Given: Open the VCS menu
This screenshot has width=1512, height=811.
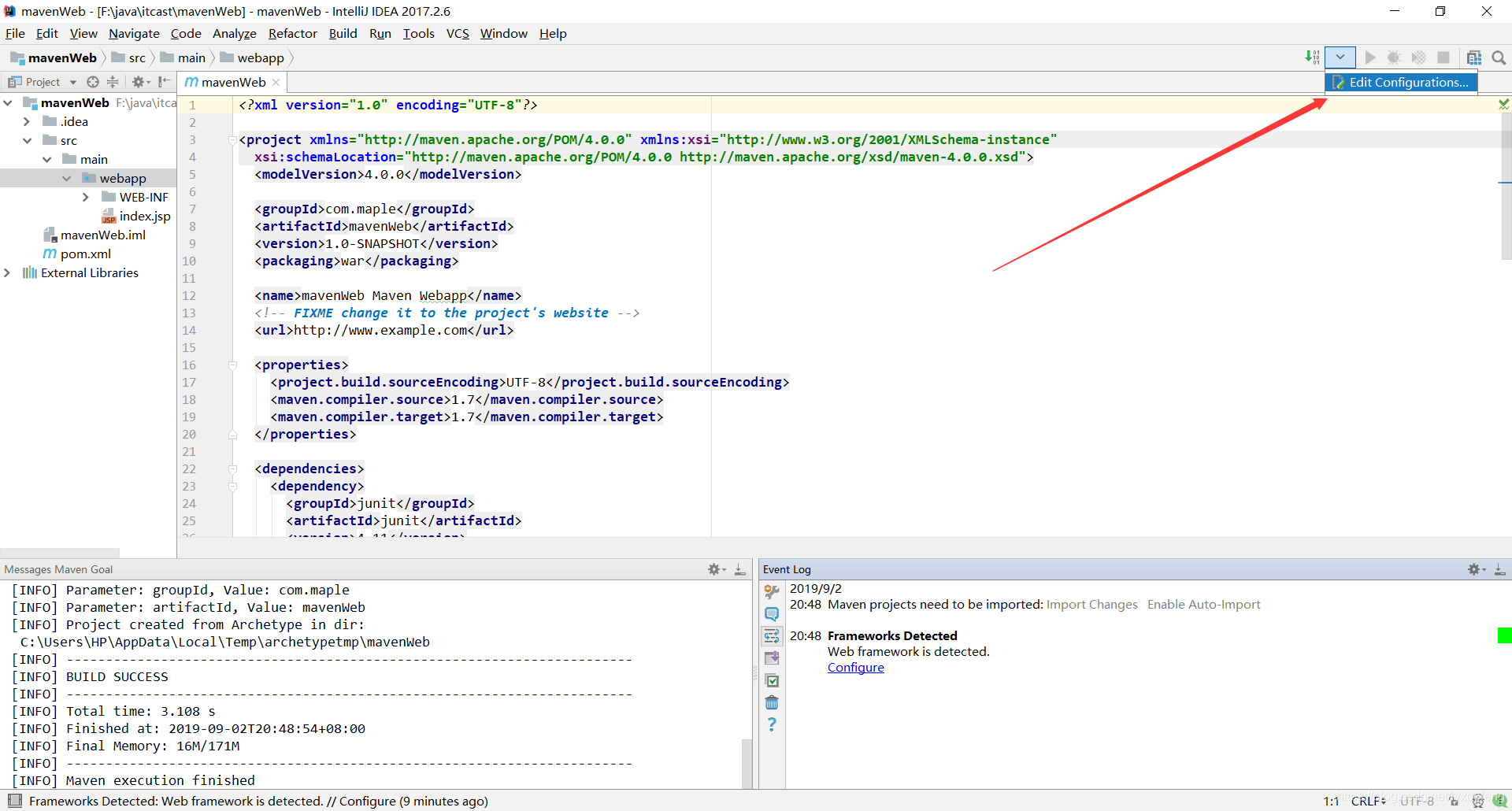Looking at the screenshot, I should click(x=458, y=33).
